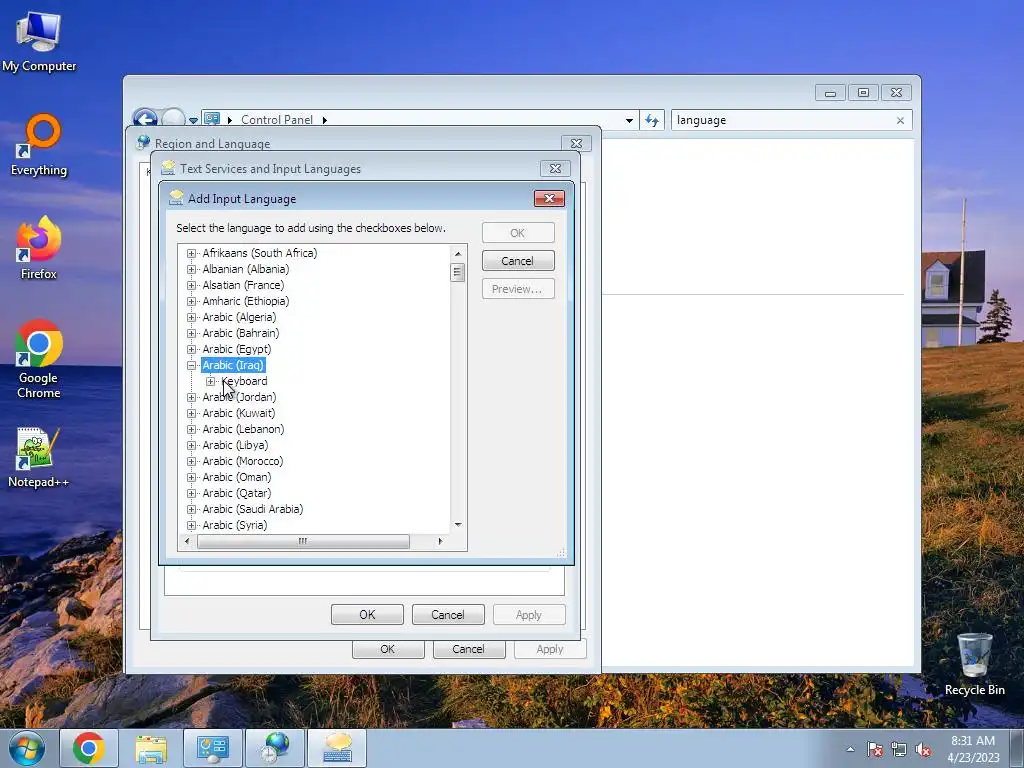
Task: Select Arabic (Saudi Arabia) entry
Action: pyautogui.click(x=252, y=509)
